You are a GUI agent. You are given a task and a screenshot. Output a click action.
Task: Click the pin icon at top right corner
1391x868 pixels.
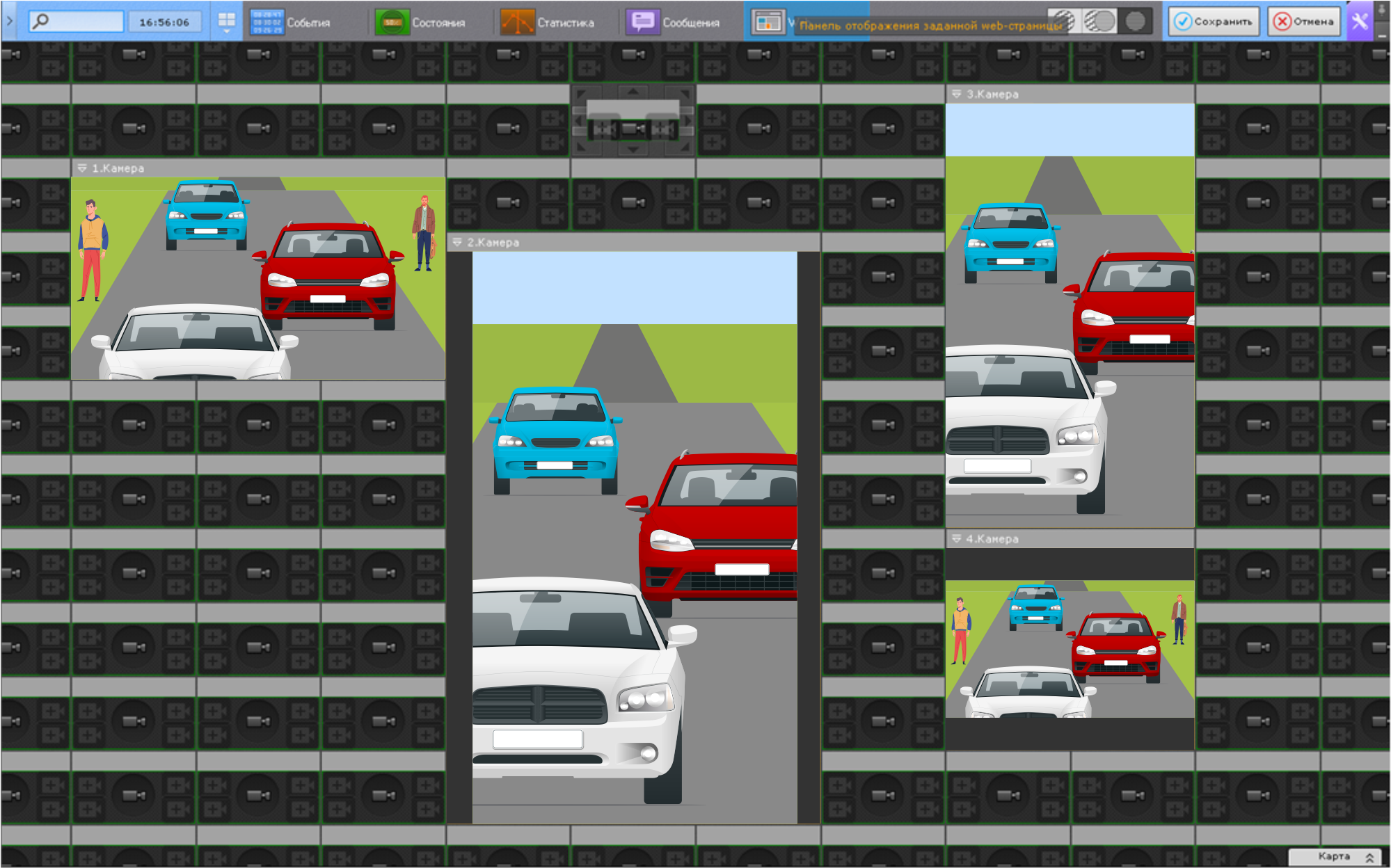(x=1382, y=10)
